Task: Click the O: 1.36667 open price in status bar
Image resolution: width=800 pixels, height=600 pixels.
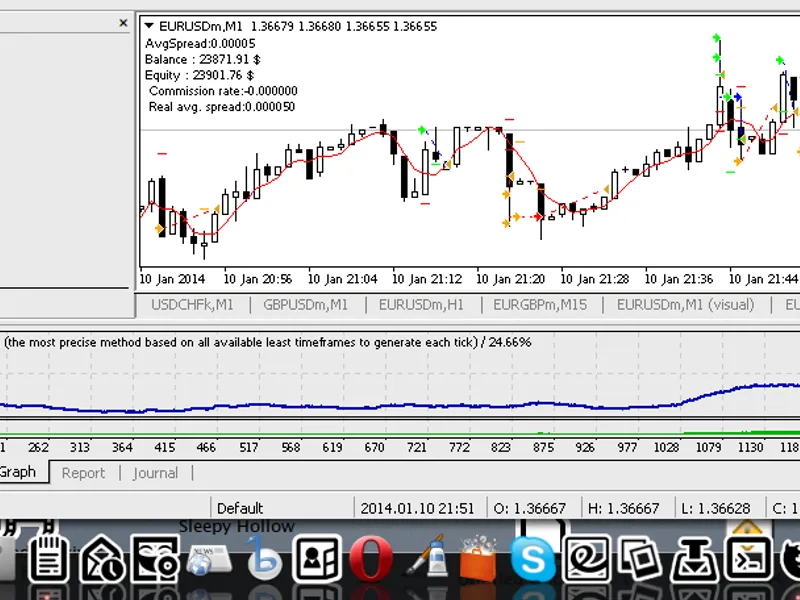Action: tap(530, 508)
